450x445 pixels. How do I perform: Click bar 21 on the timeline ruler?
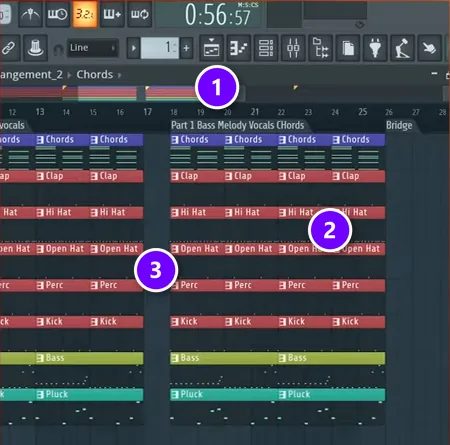(255, 112)
